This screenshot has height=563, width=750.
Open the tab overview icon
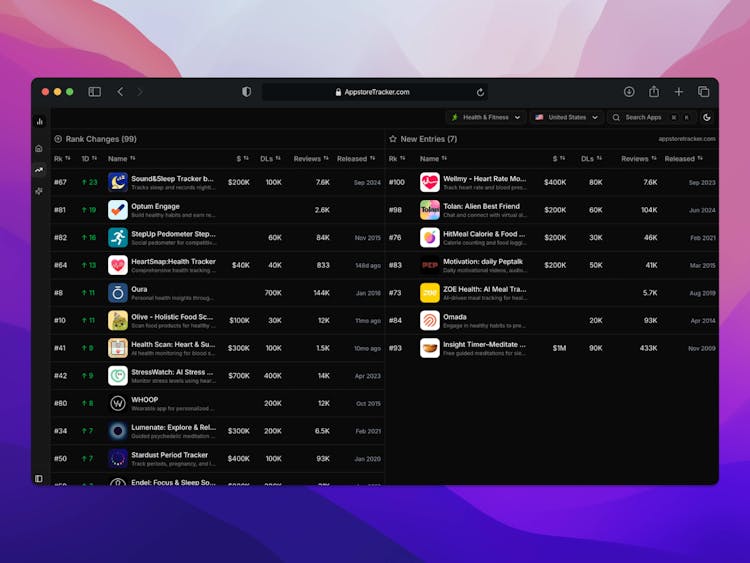tap(703, 92)
